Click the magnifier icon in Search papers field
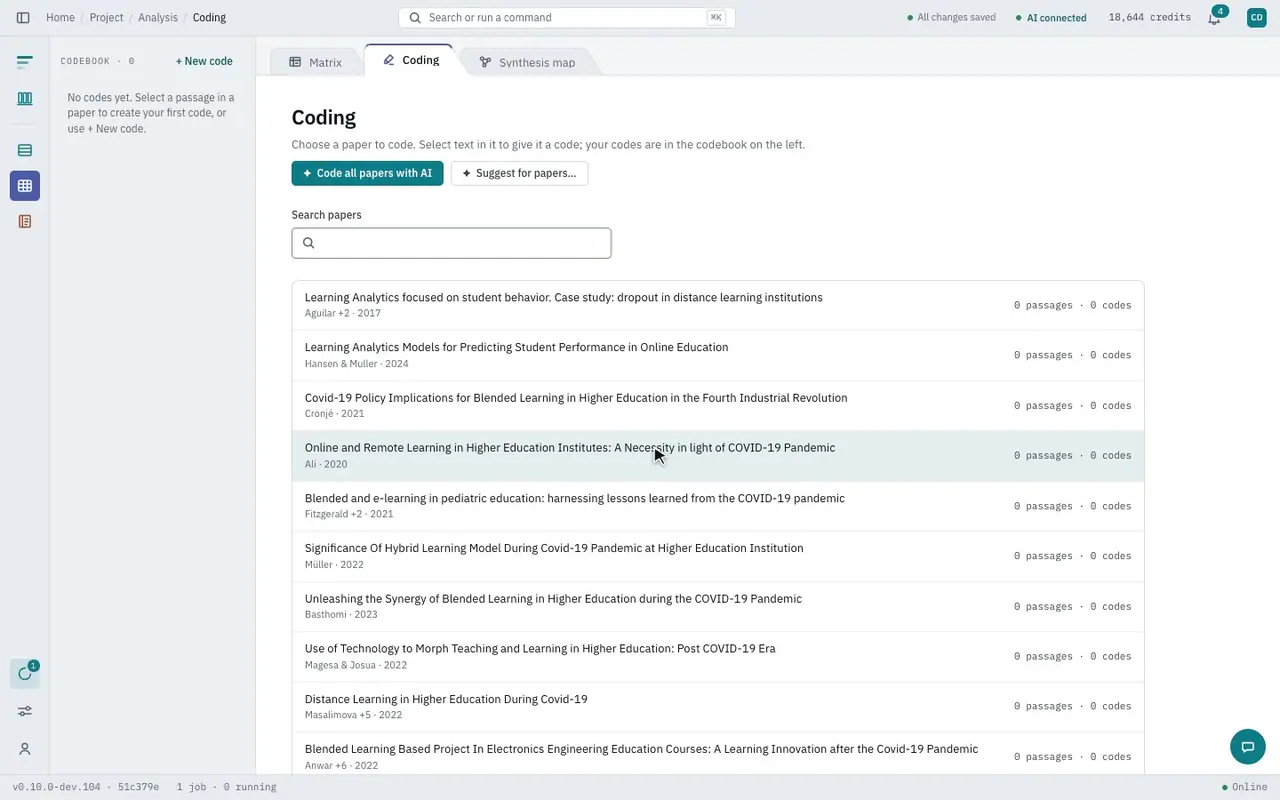 [308, 243]
